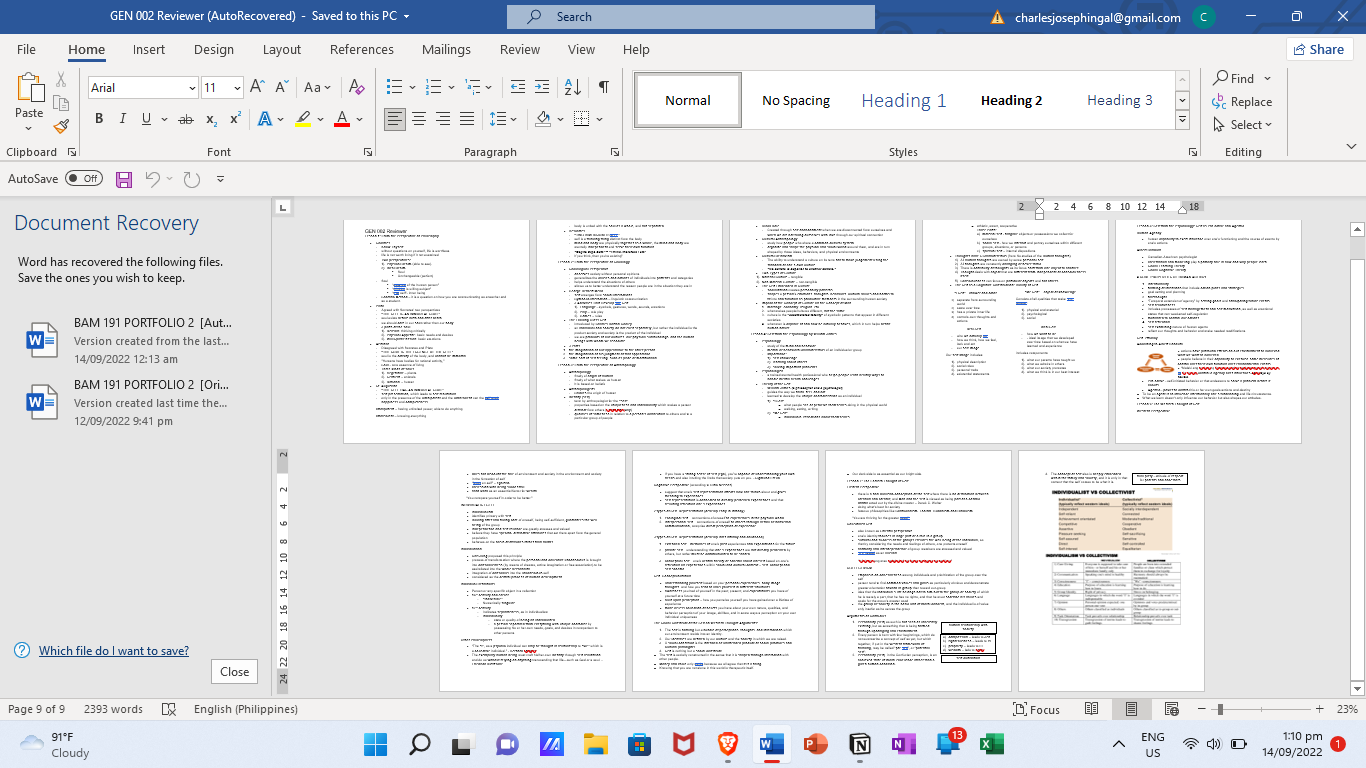
Task: Apply yellow text highlight color
Action: click(304, 119)
